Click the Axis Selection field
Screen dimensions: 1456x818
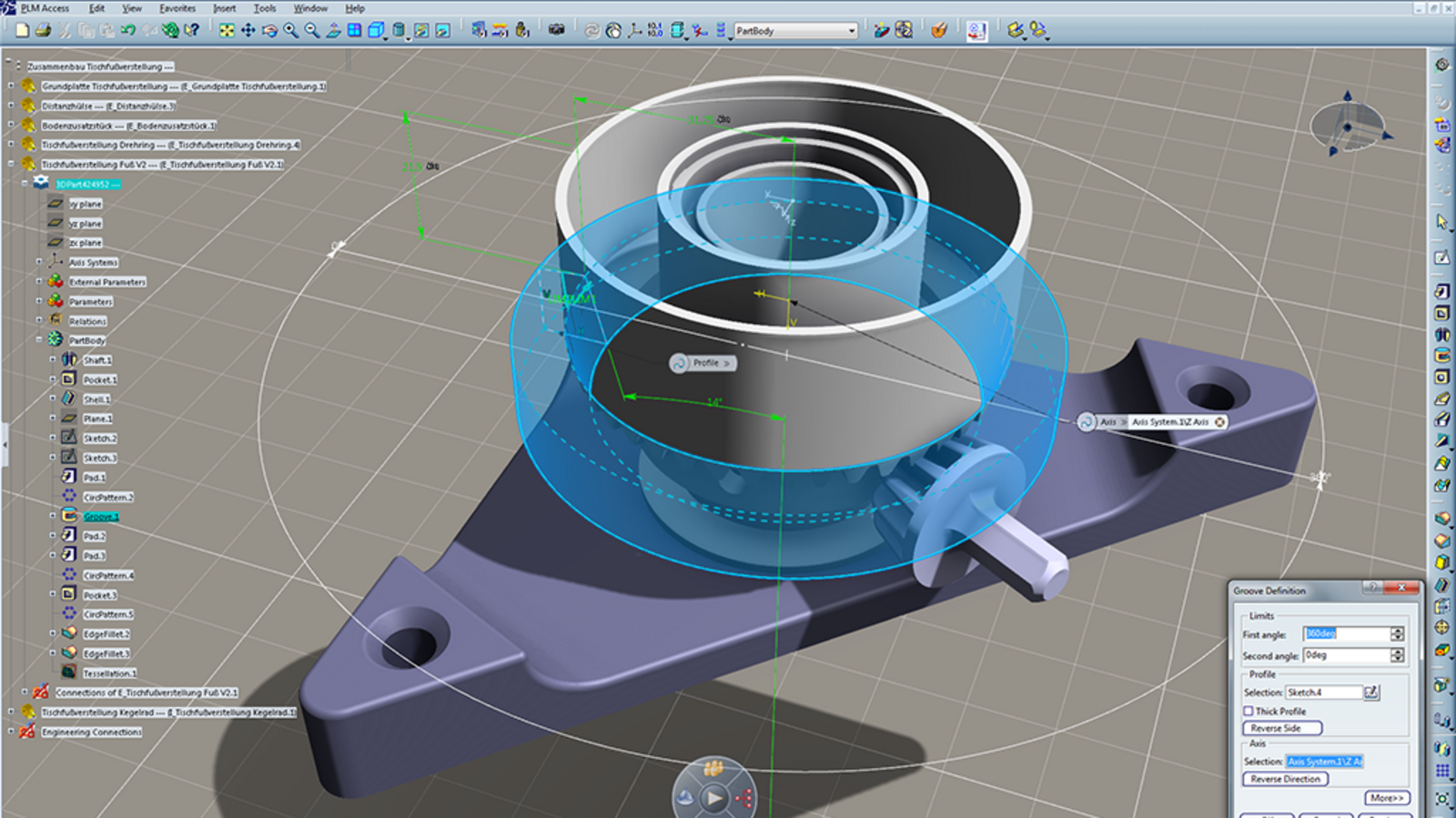tap(1324, 762)
